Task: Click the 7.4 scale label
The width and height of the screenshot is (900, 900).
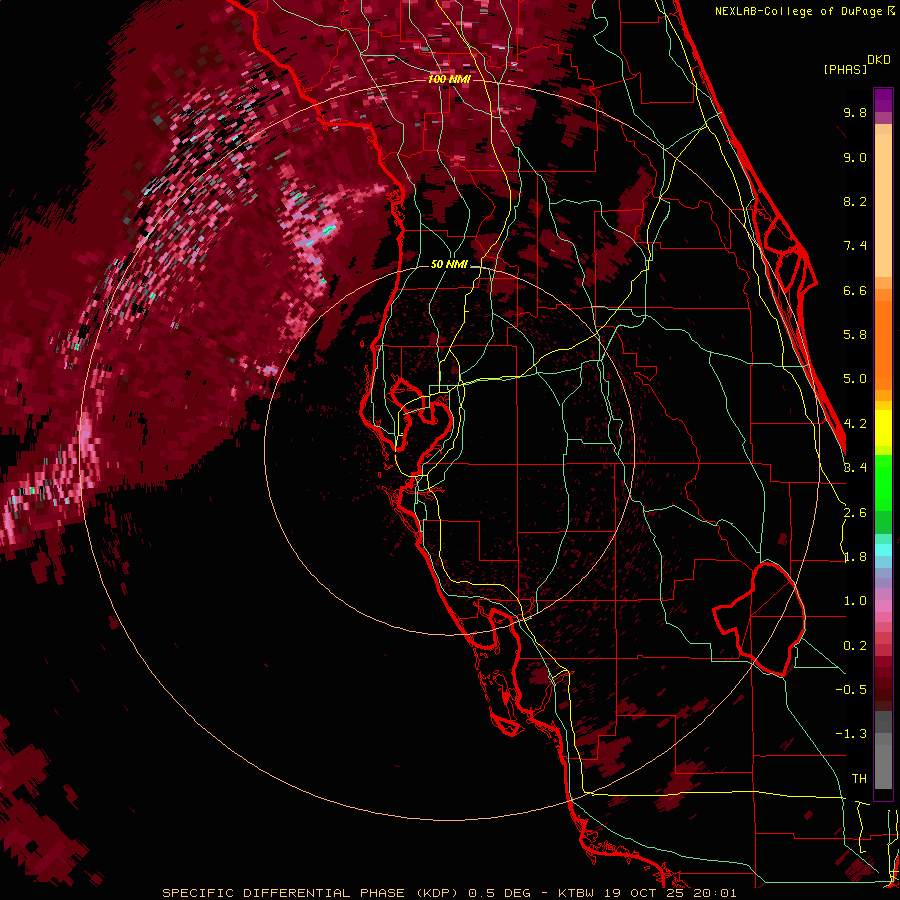Action: pyautogui.click(x=855, y=246)
